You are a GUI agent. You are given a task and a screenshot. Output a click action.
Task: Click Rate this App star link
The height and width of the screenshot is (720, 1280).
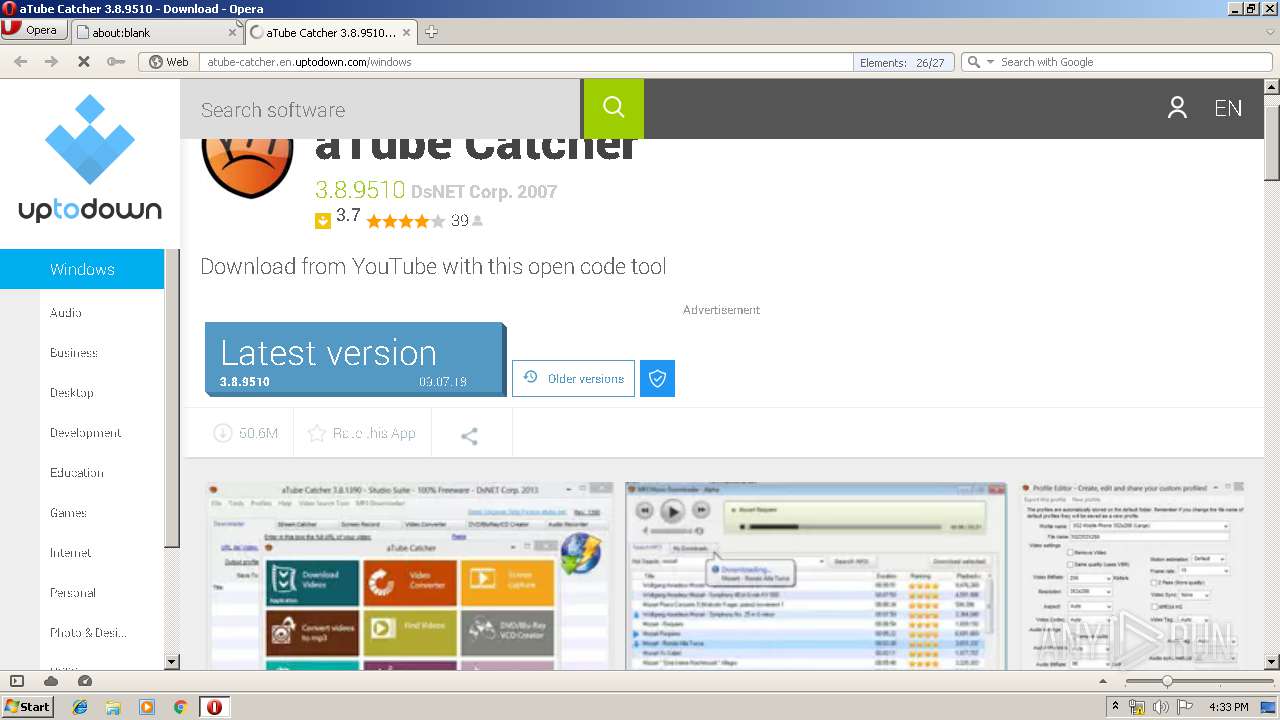click(x=361, y=433)
